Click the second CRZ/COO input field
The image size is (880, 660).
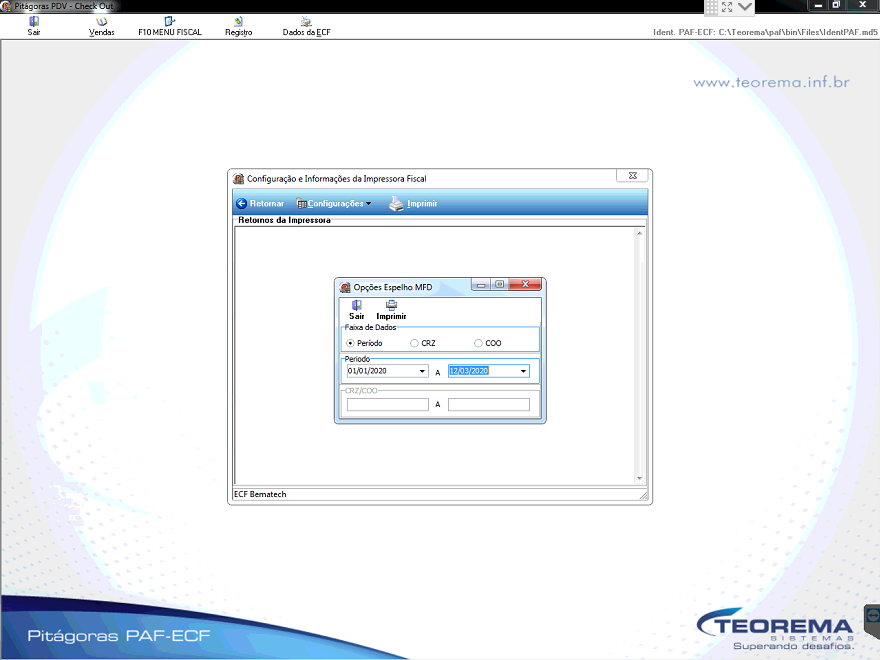(x=489, y=405)
